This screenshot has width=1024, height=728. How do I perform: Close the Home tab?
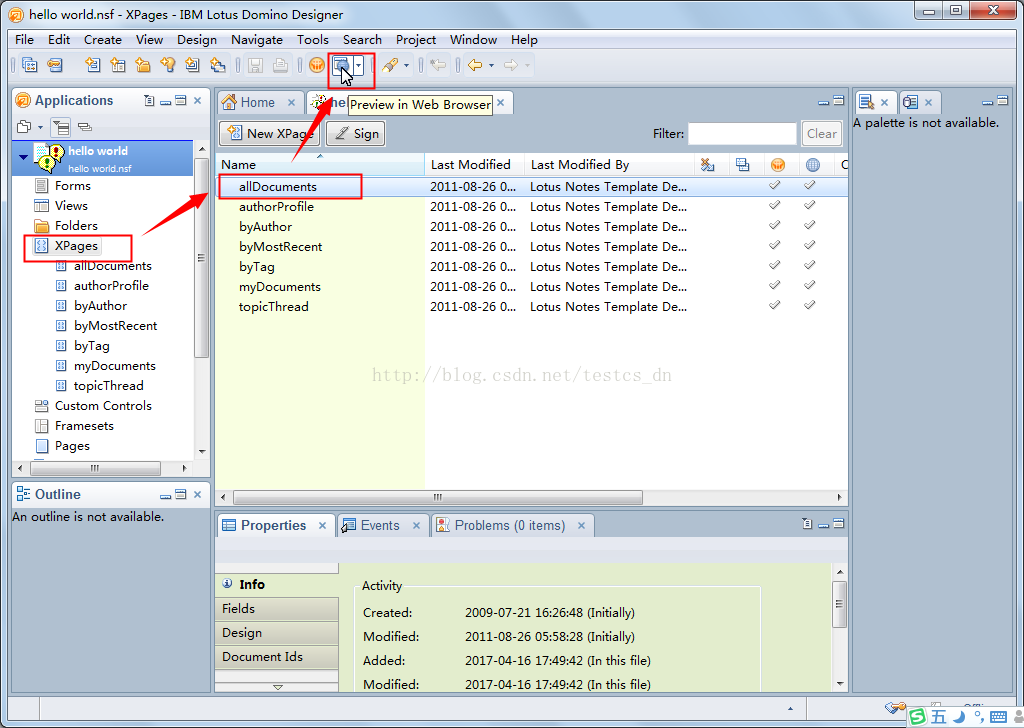291,103
